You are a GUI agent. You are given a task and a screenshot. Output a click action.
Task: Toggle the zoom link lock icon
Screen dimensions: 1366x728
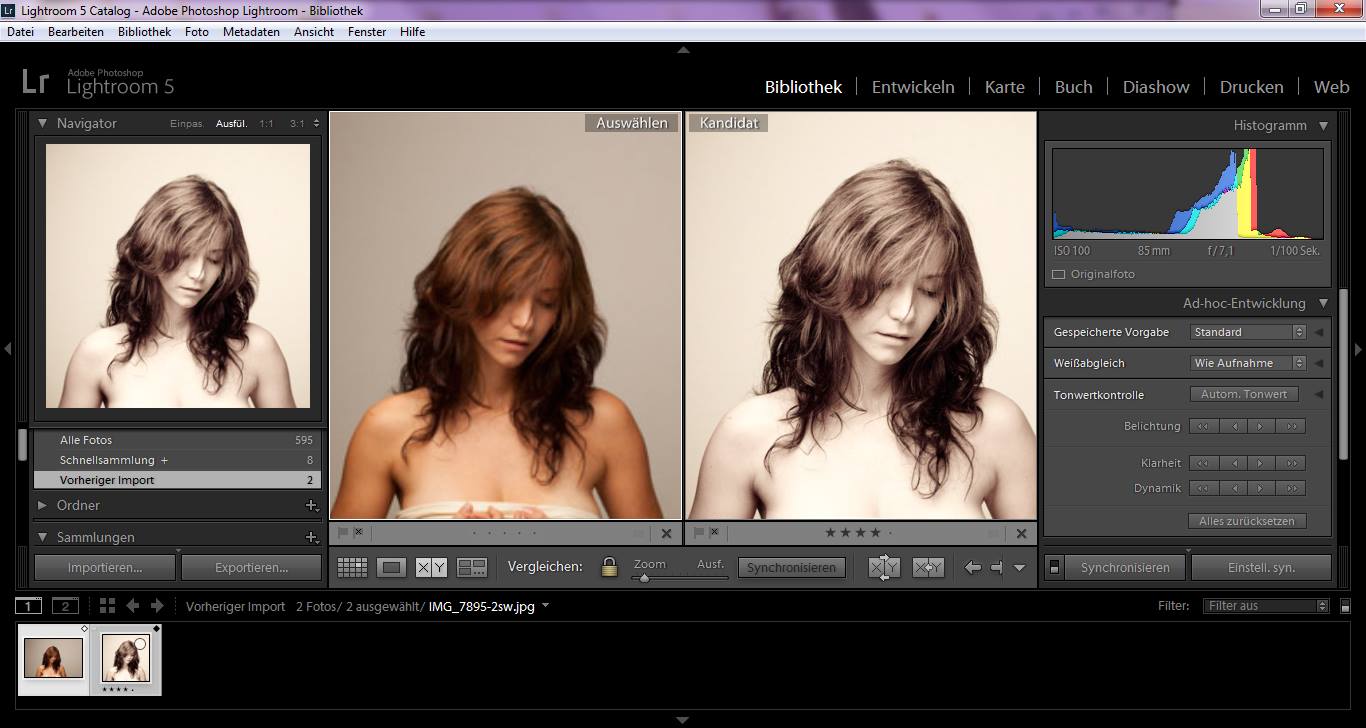(608, 567)
